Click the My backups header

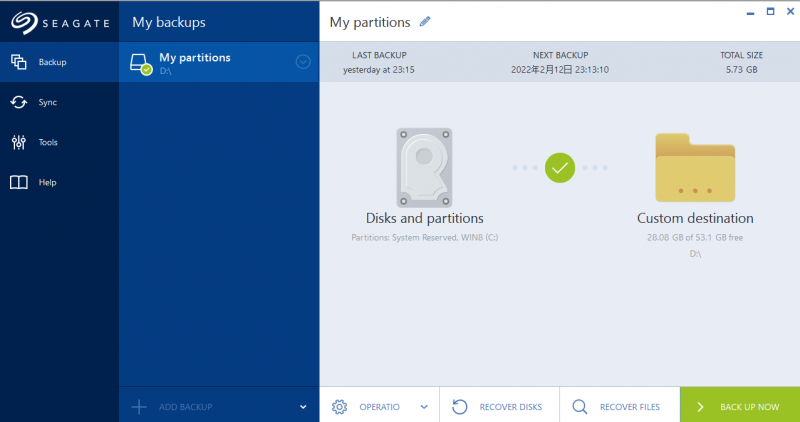click(x=169, y=22)
